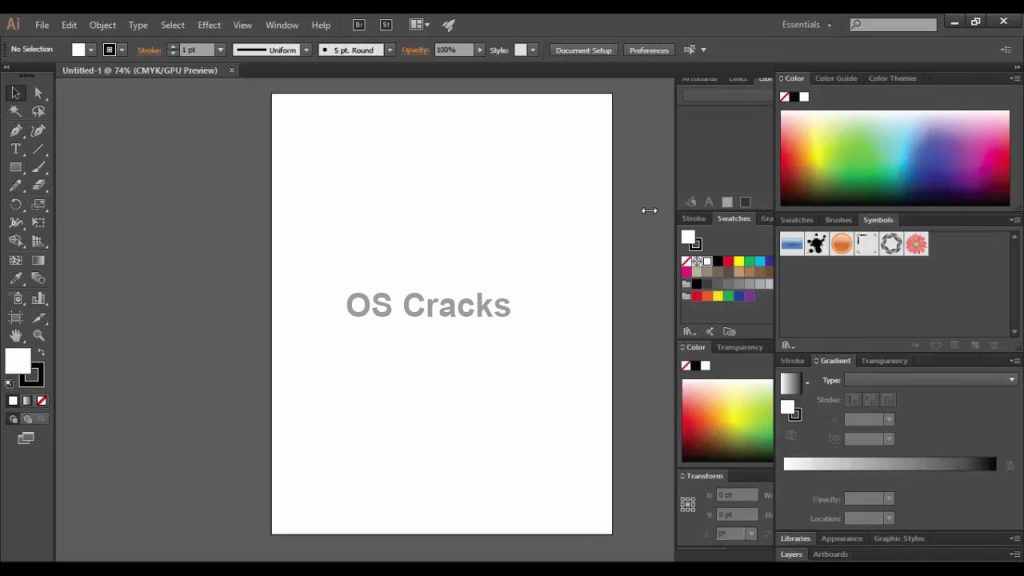The width and height of the screenshot is (1024, 576).
Task: Select the Free Transform tool
Action: (x=39, y=223)
